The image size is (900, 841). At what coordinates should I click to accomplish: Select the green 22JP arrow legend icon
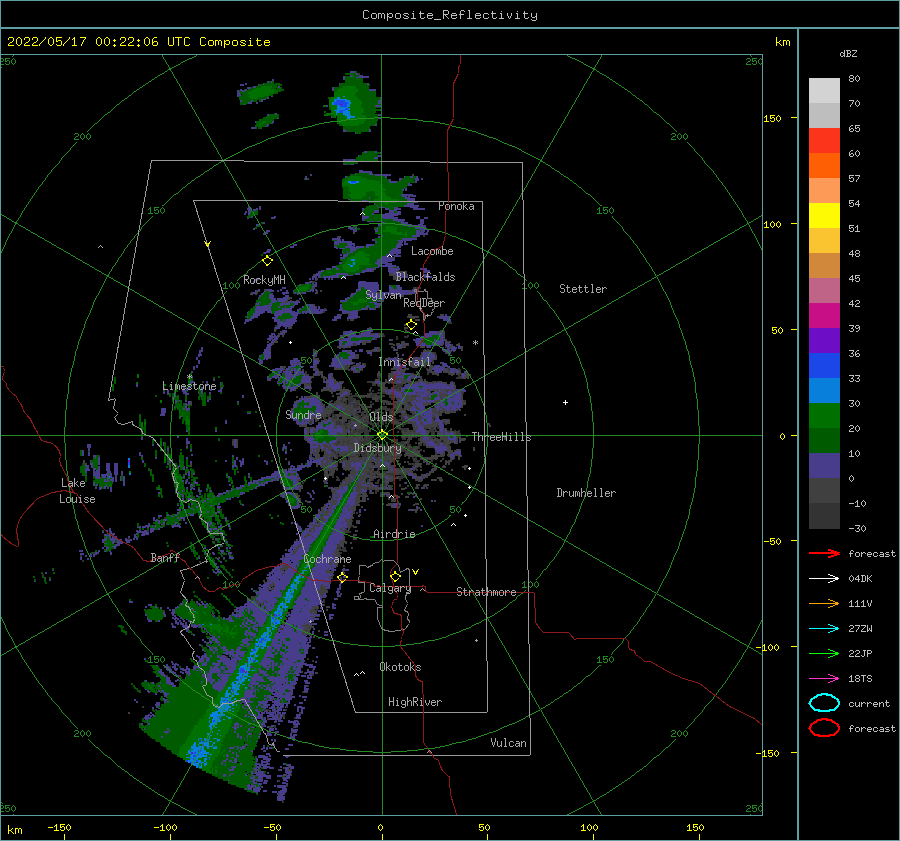click(824, 653)
